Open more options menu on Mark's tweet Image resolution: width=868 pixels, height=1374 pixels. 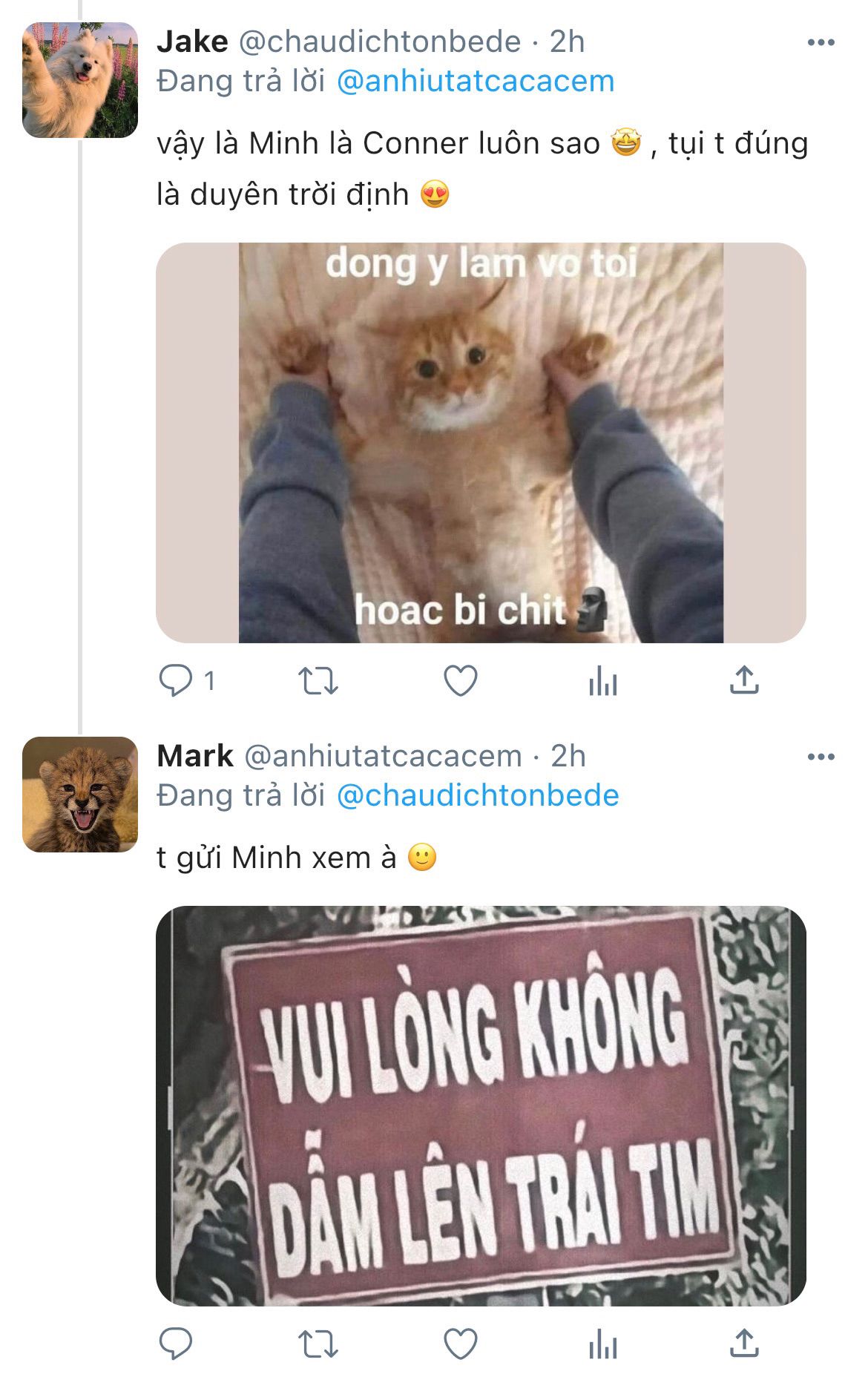[x=821, y=757]
